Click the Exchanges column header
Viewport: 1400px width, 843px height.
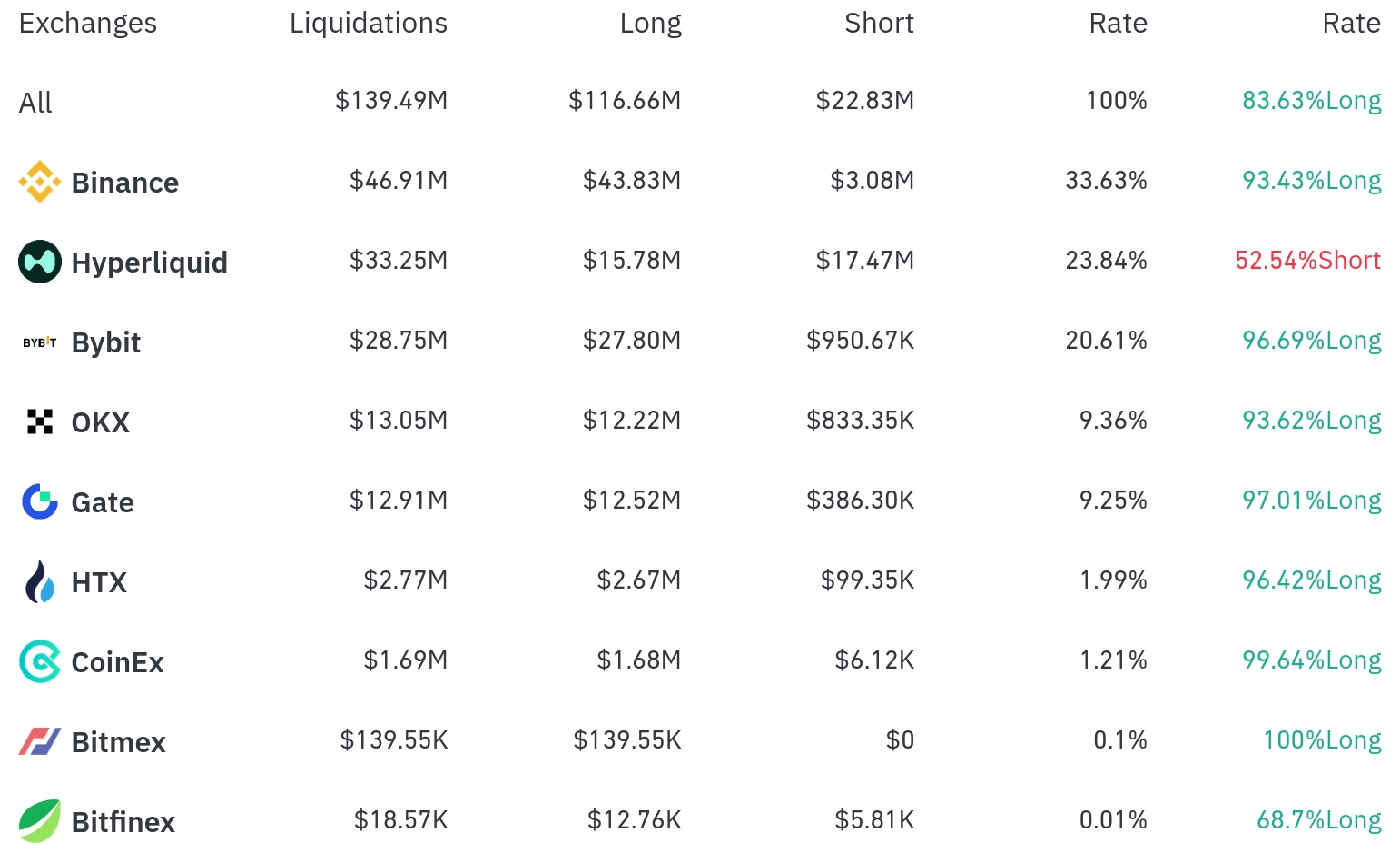click(87, 23)
